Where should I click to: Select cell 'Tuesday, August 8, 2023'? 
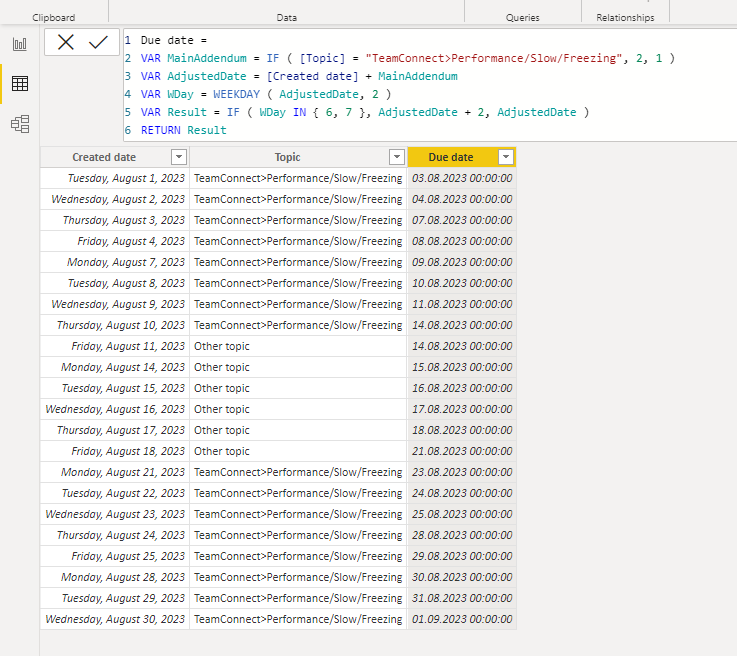click(115, 283)
